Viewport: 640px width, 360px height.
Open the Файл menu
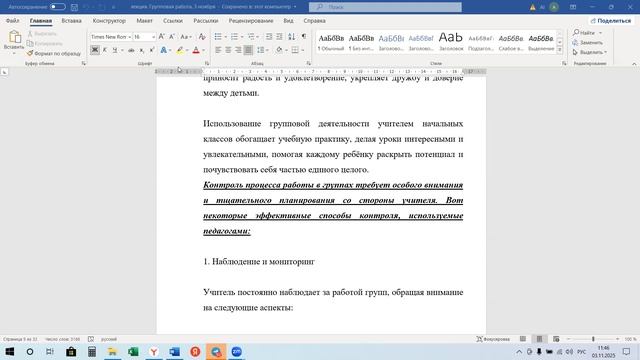tap(13, 20)
